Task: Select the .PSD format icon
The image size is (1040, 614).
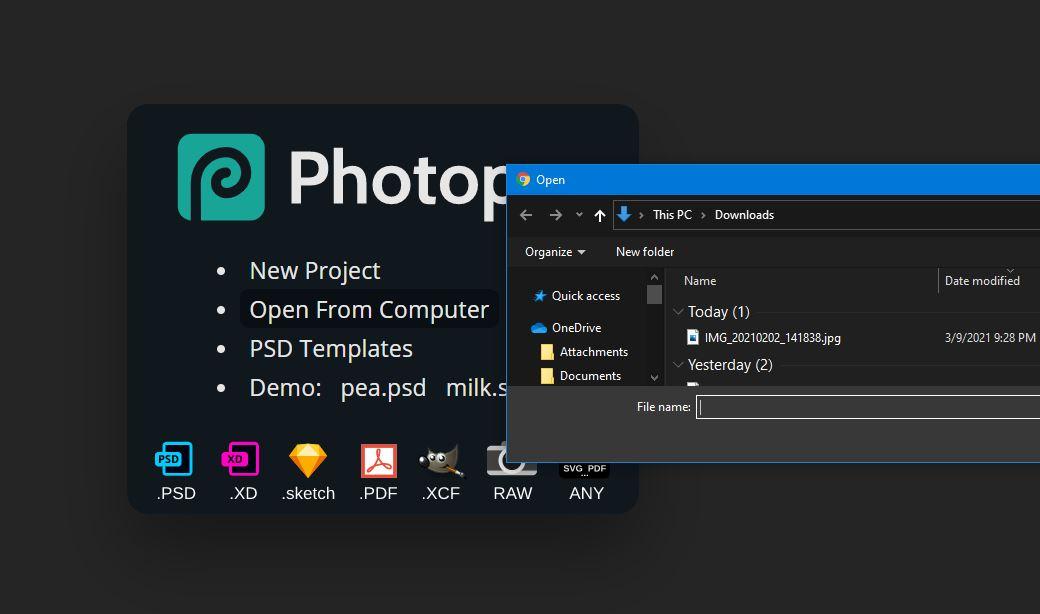Action: 174,459
